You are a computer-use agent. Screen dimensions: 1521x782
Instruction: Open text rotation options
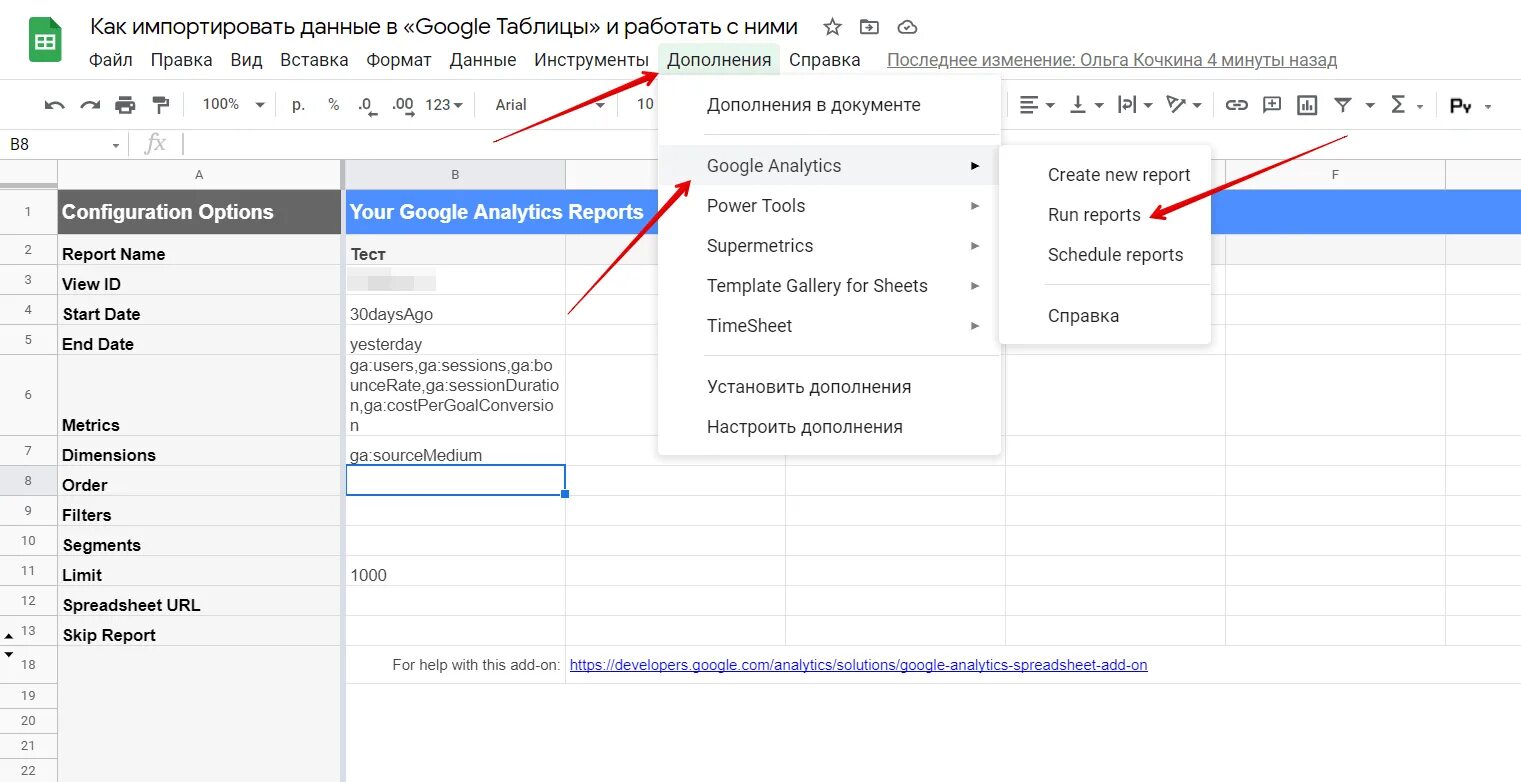[x=1184, y=105]
